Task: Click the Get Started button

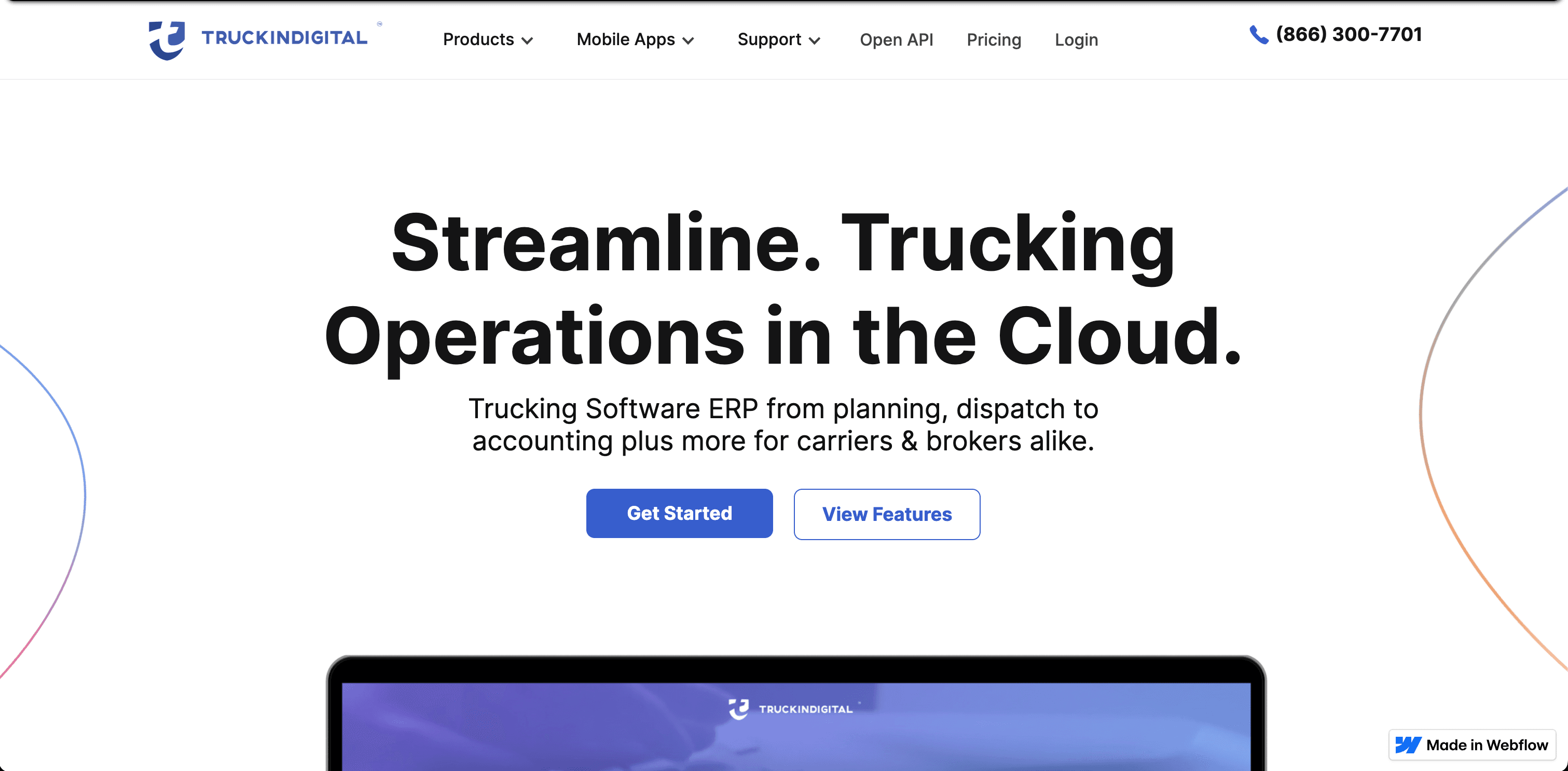Action: point(679,513)
